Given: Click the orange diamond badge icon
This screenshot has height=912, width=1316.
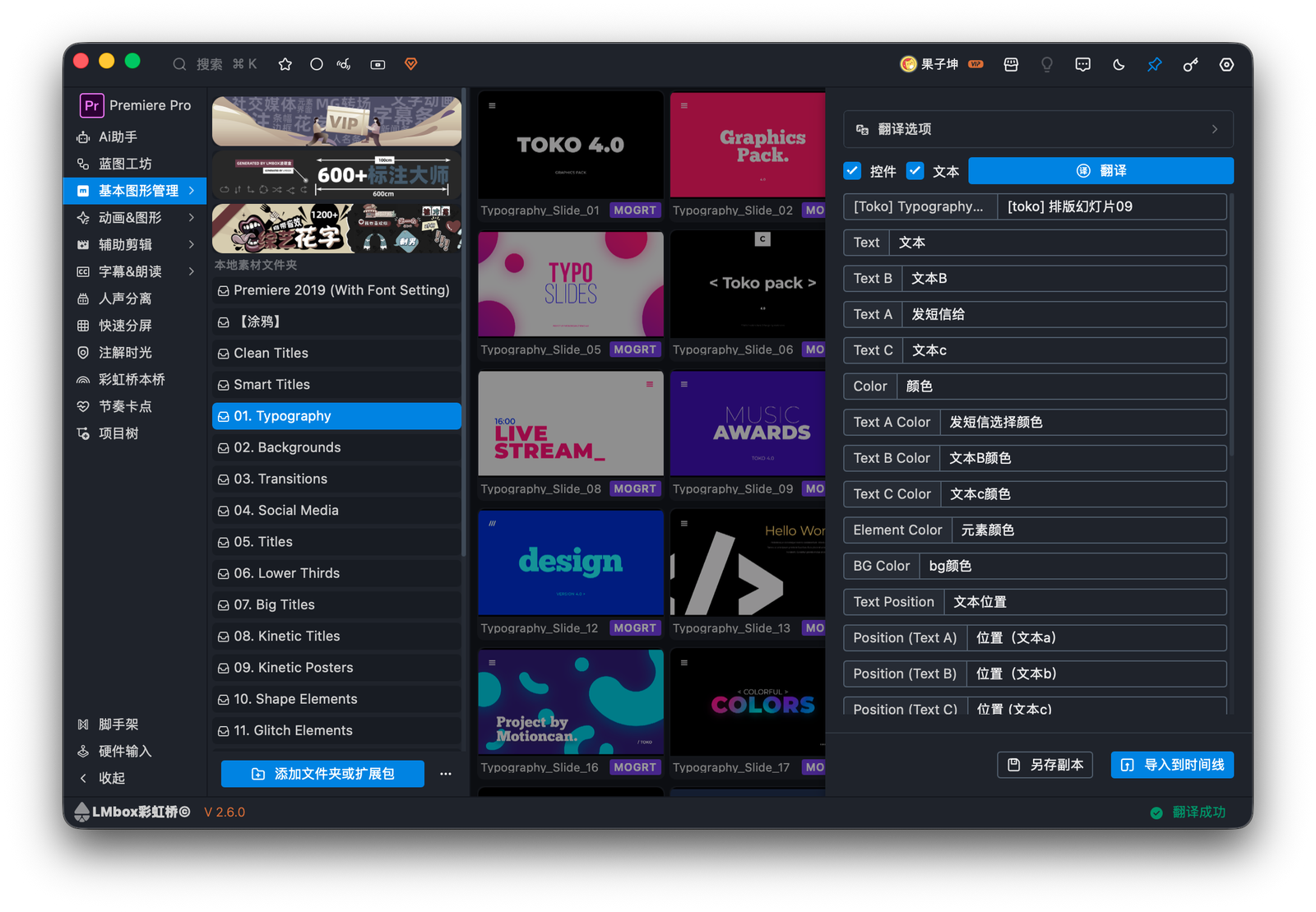Looking at the screenshot, I should (x=411, y=64).
